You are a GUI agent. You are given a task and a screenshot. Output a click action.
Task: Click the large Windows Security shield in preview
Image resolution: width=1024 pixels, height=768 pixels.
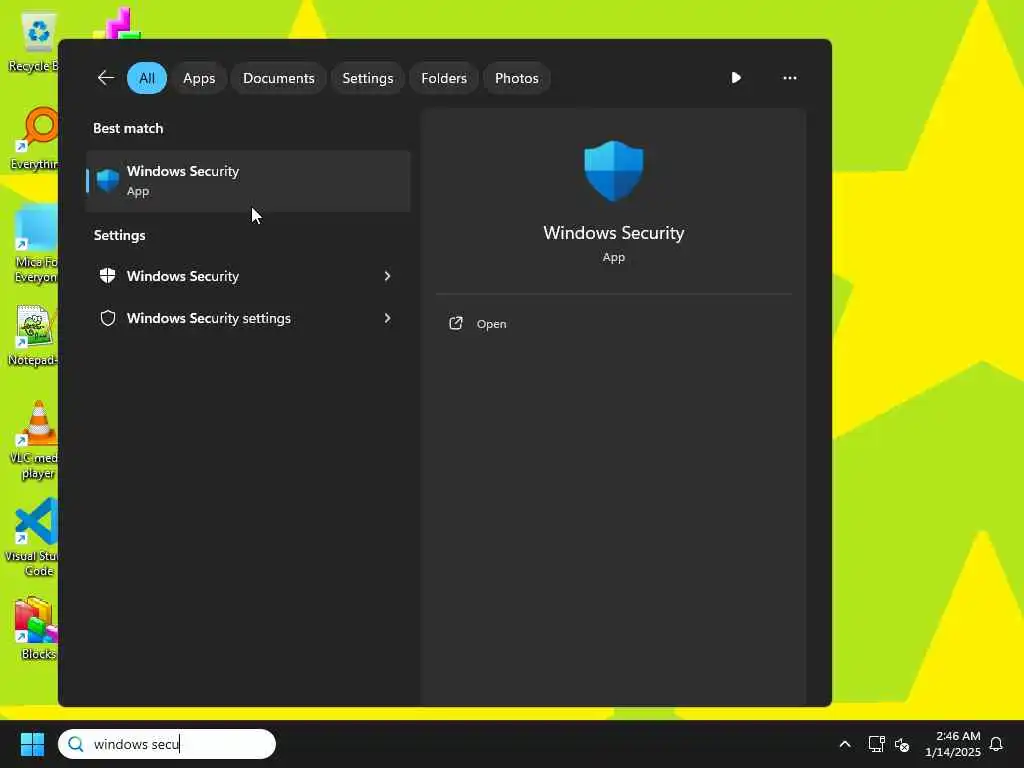tap(614, 171)
